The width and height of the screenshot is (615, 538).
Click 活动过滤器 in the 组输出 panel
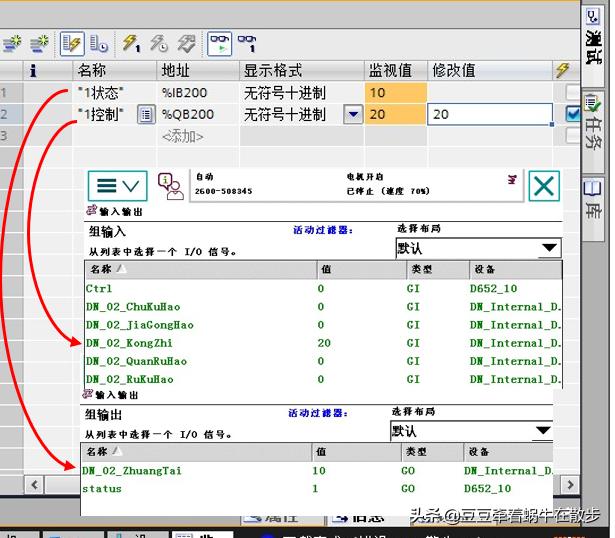tap(318, 413)
